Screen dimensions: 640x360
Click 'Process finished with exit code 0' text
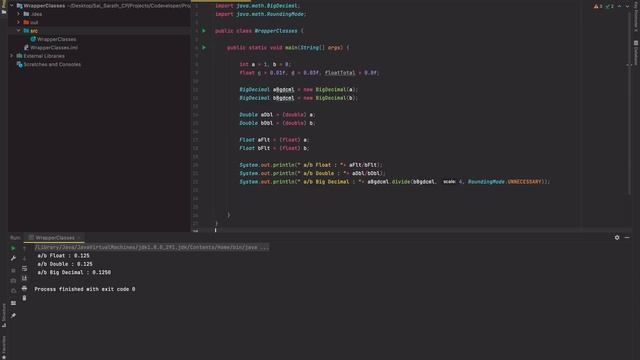(85, 289)
